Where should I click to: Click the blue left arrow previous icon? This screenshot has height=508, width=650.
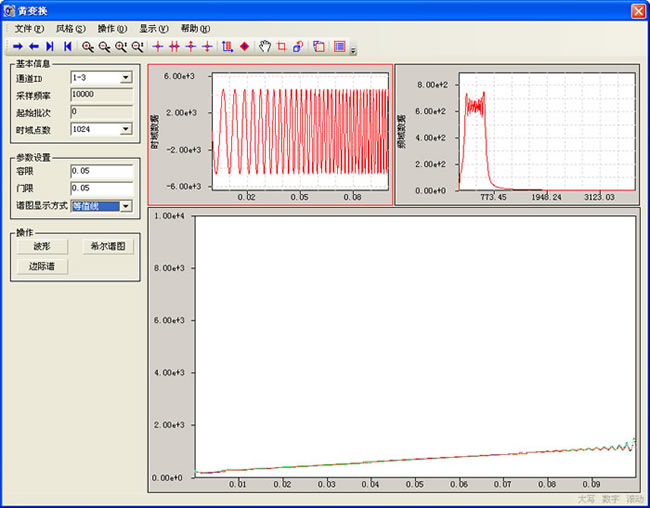coord(33,46)
